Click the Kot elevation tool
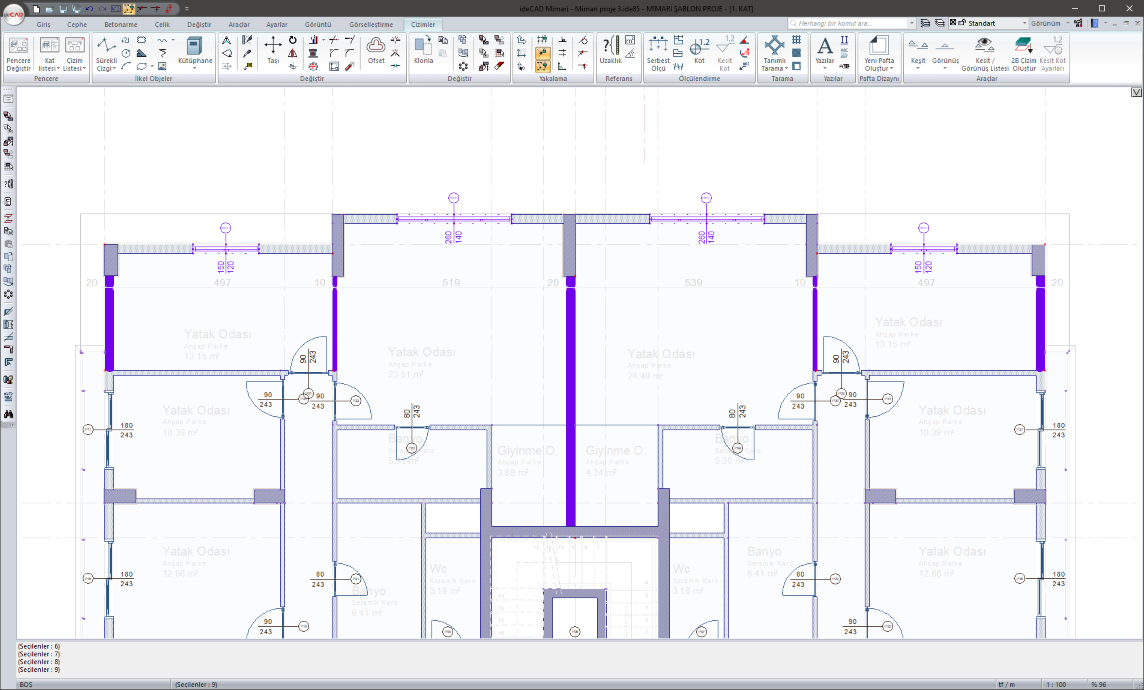1144x690 pixels. click(x=699, y=50)
